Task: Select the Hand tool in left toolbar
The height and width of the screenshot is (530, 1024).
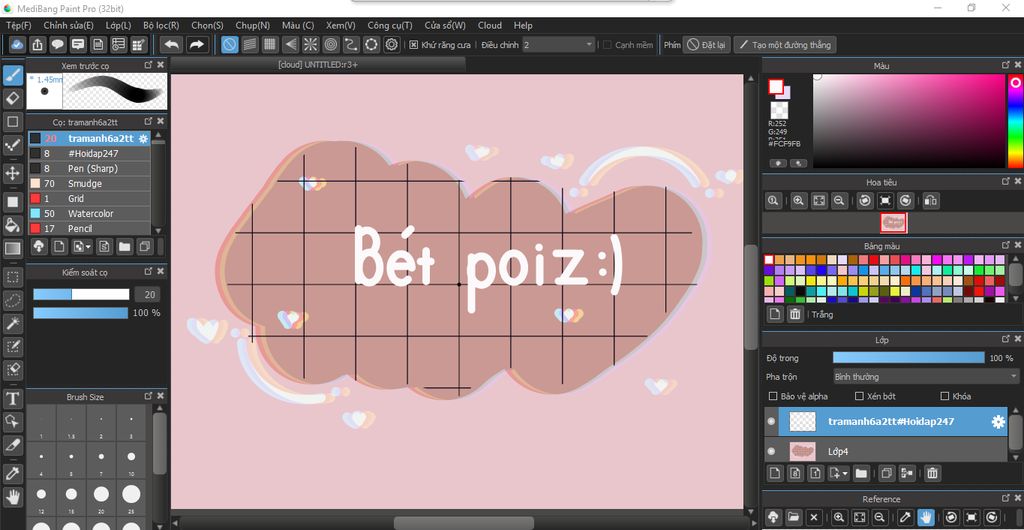Action: coord(12,497)
